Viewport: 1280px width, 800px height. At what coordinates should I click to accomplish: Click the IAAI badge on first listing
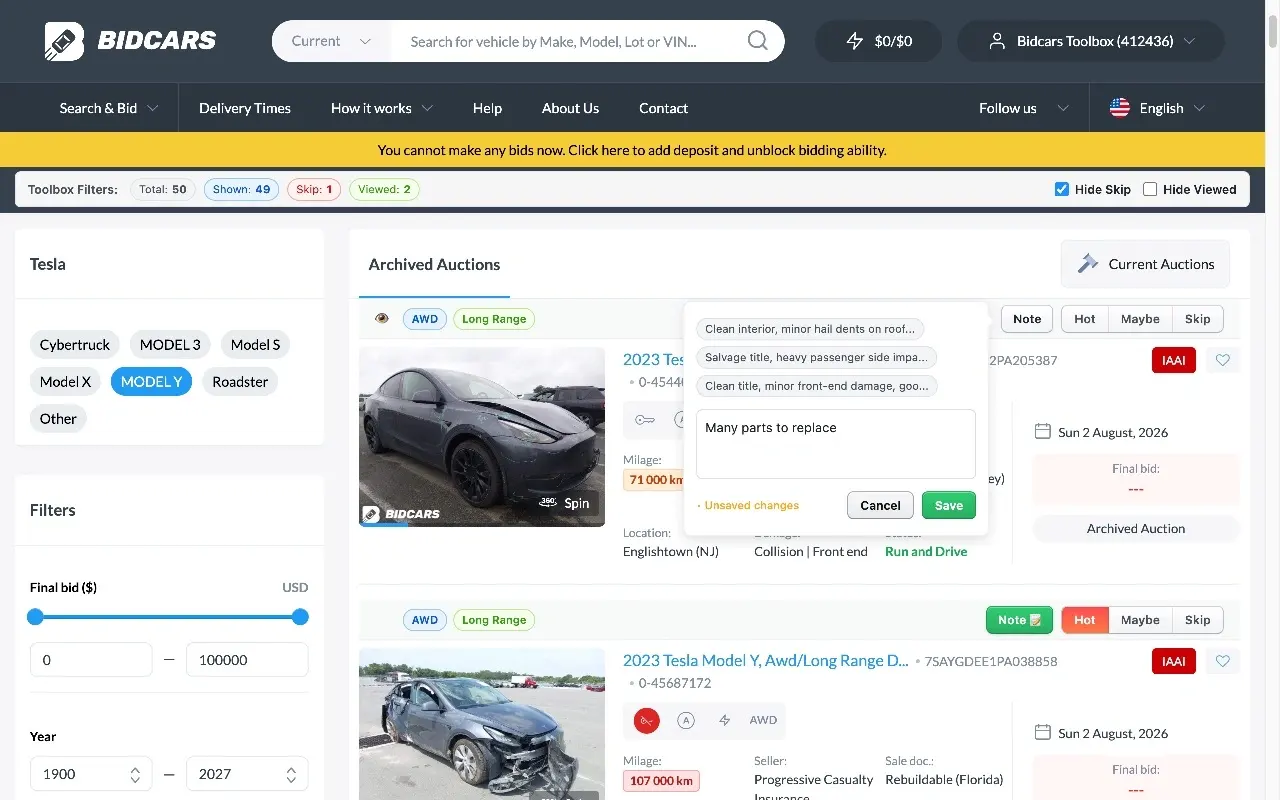click(x=1174, y=360)
